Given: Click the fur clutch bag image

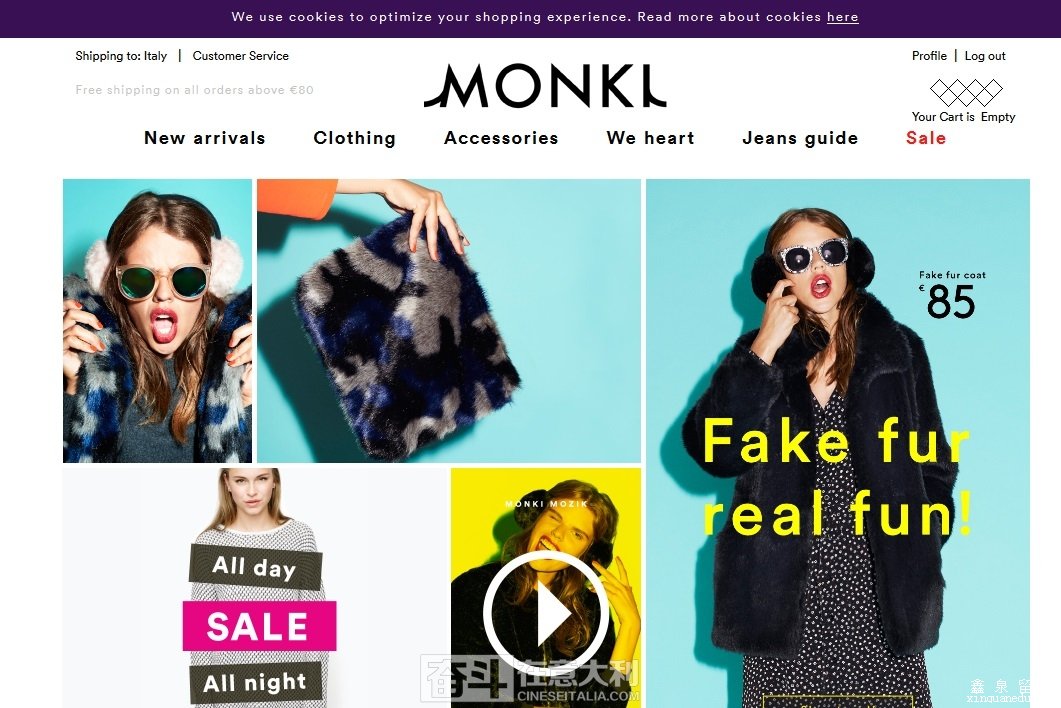Looking at the screenshot, I should click(x=449, y=321).
